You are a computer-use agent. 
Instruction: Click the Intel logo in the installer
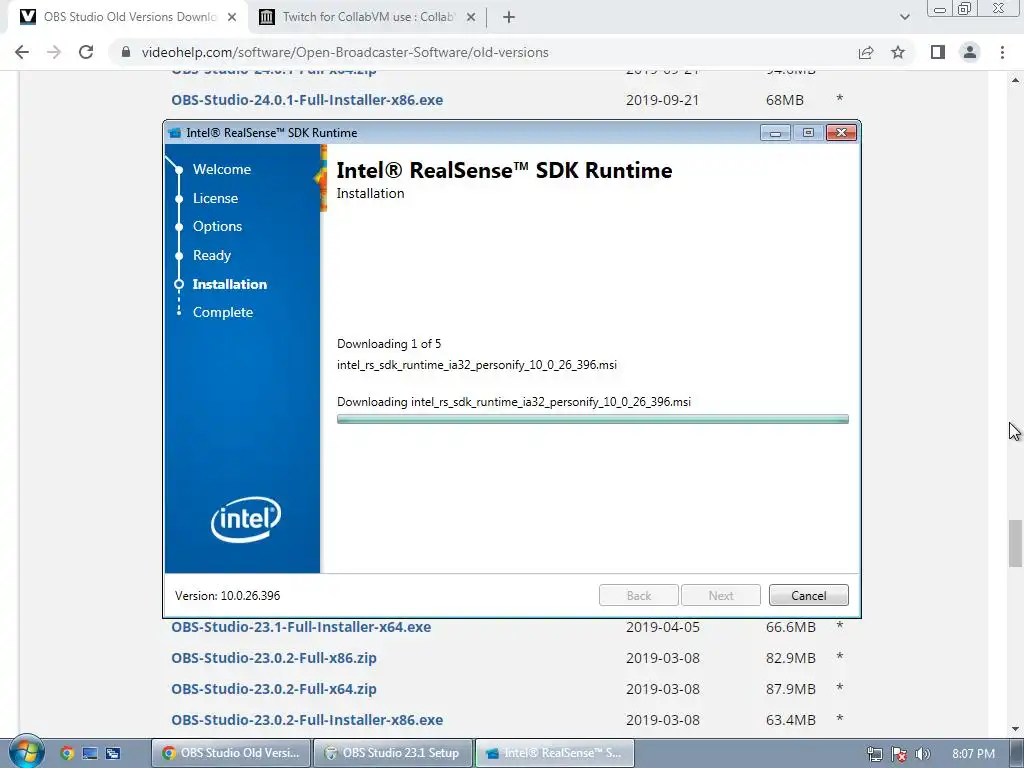(x=246, y=519)
